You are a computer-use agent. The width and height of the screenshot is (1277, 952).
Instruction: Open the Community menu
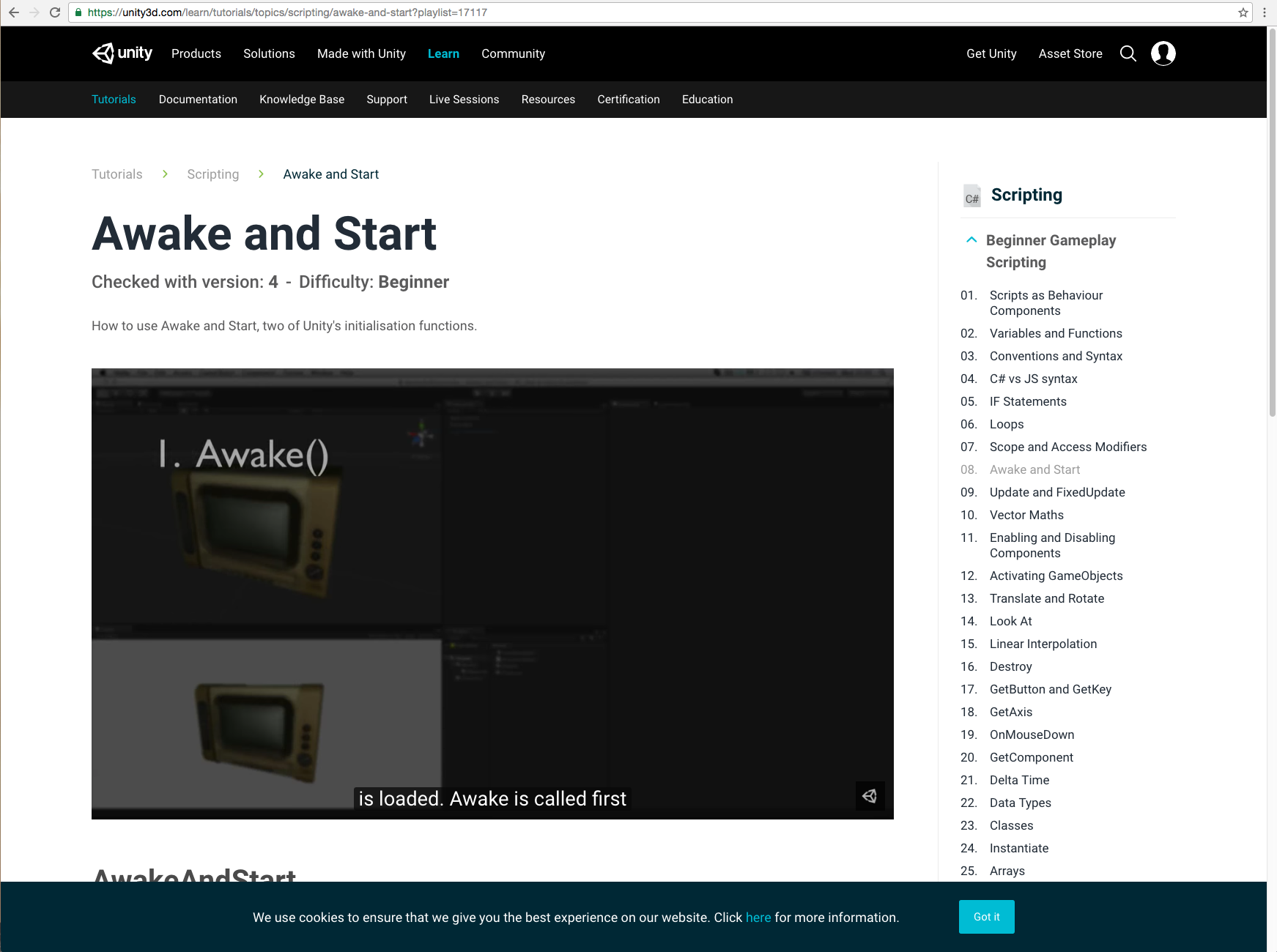click(x=513, y=53)
